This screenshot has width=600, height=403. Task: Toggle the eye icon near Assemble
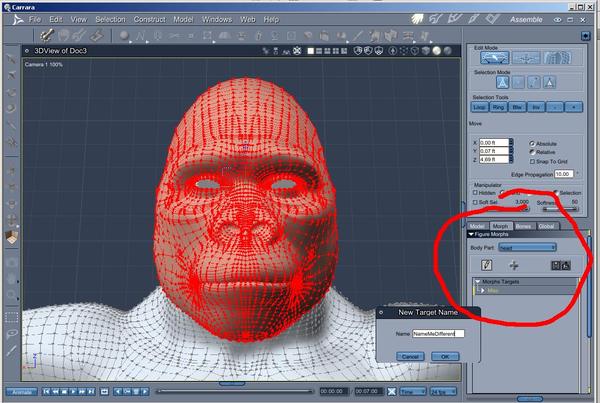point(557,20)
